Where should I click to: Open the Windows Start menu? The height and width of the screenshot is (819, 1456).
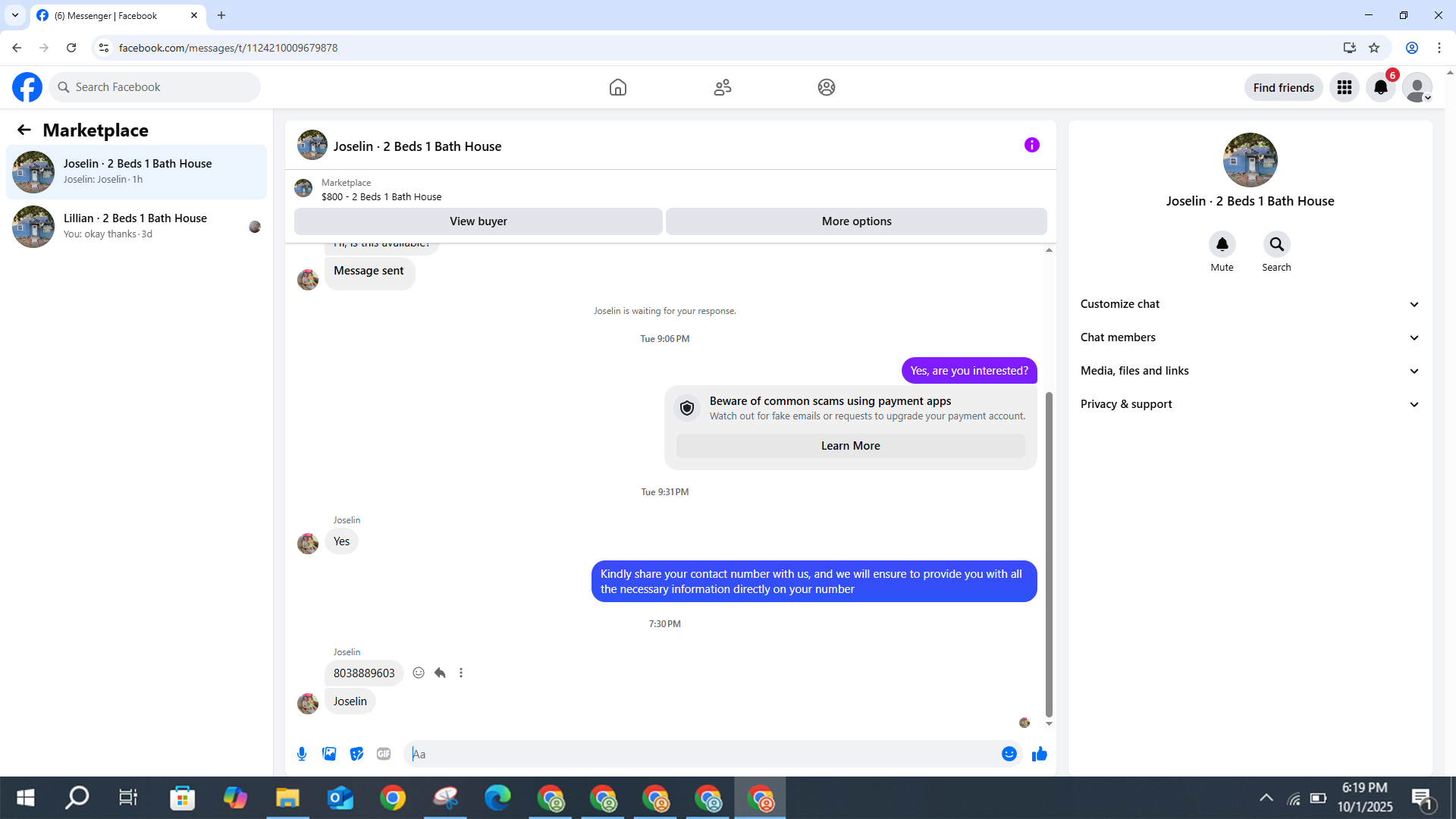click(x=25, y=798)
